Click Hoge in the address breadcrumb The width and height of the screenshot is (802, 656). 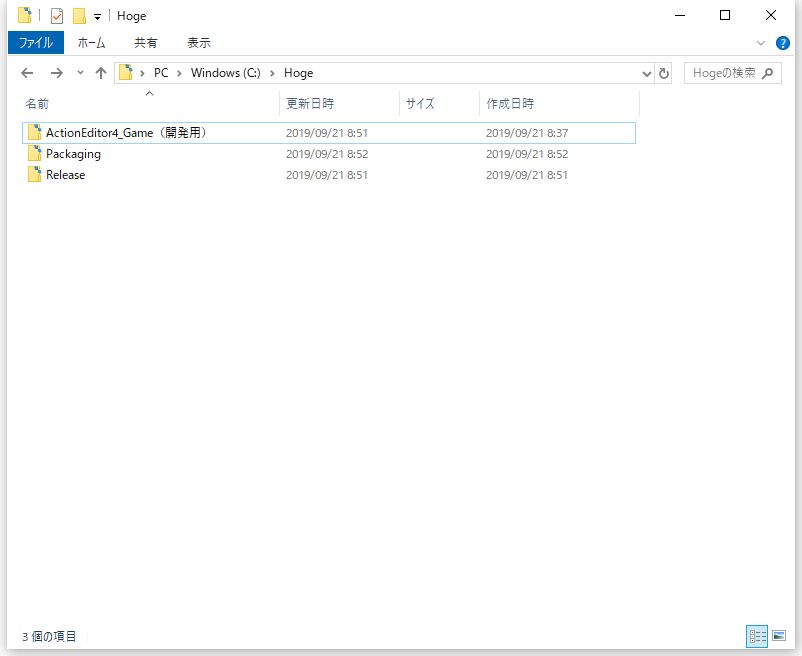299,73
